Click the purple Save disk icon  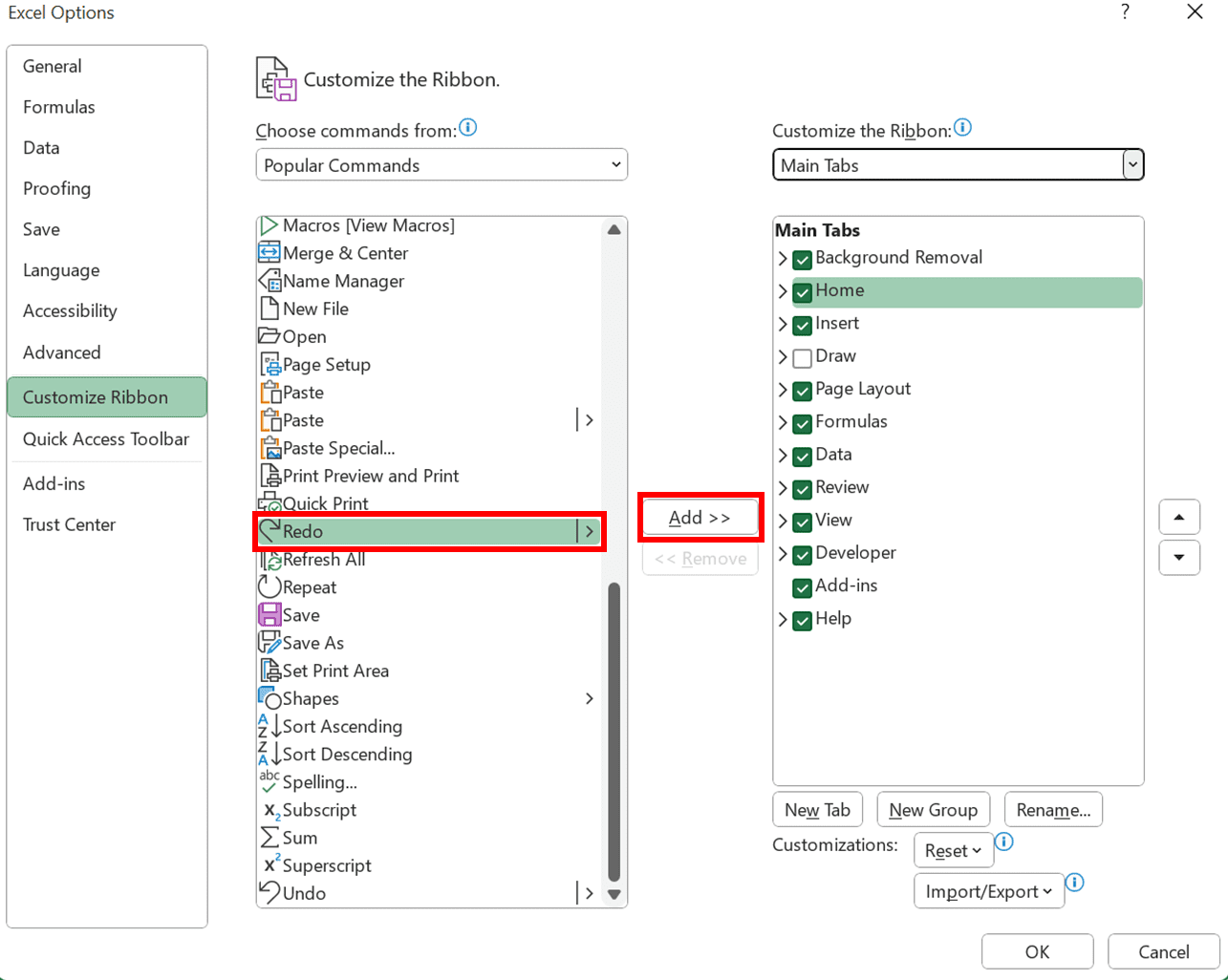coord(269,615)
